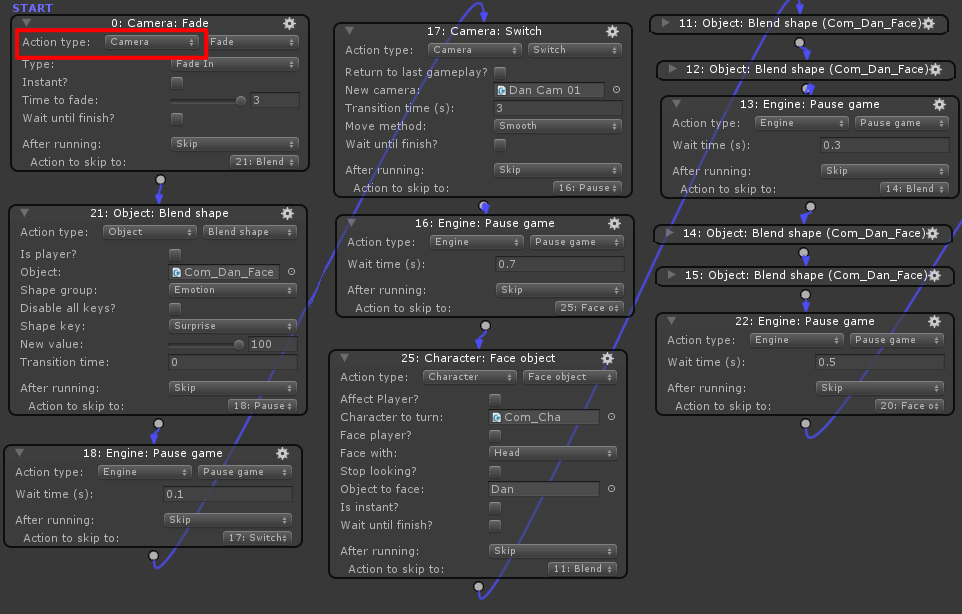962x614 pixels.
Task: Expand collapsed node 11 Blend shape
Action: point(664,23)
